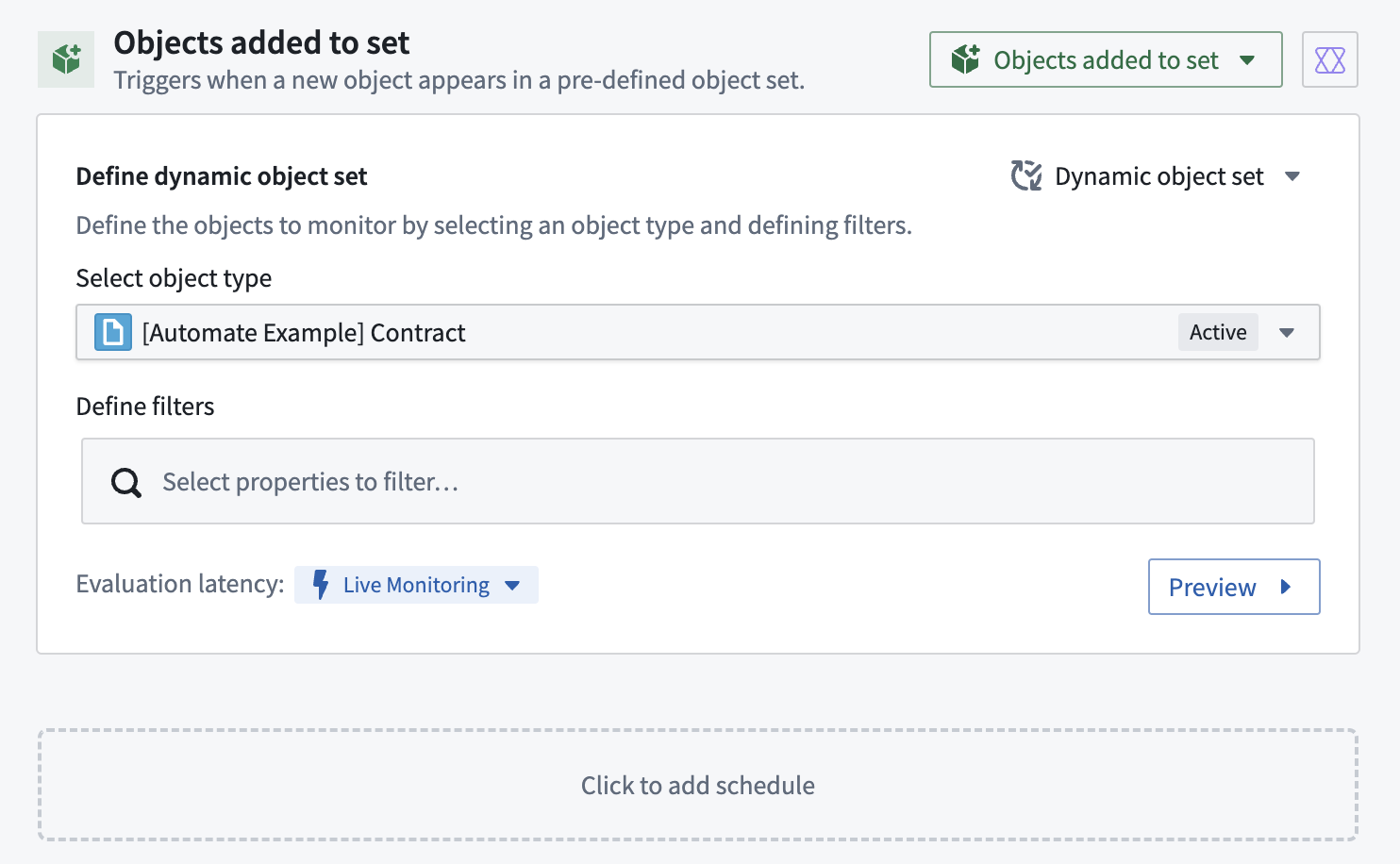
Task: Click the caret beside the Active badge
Action: (x=1287, y=332)
